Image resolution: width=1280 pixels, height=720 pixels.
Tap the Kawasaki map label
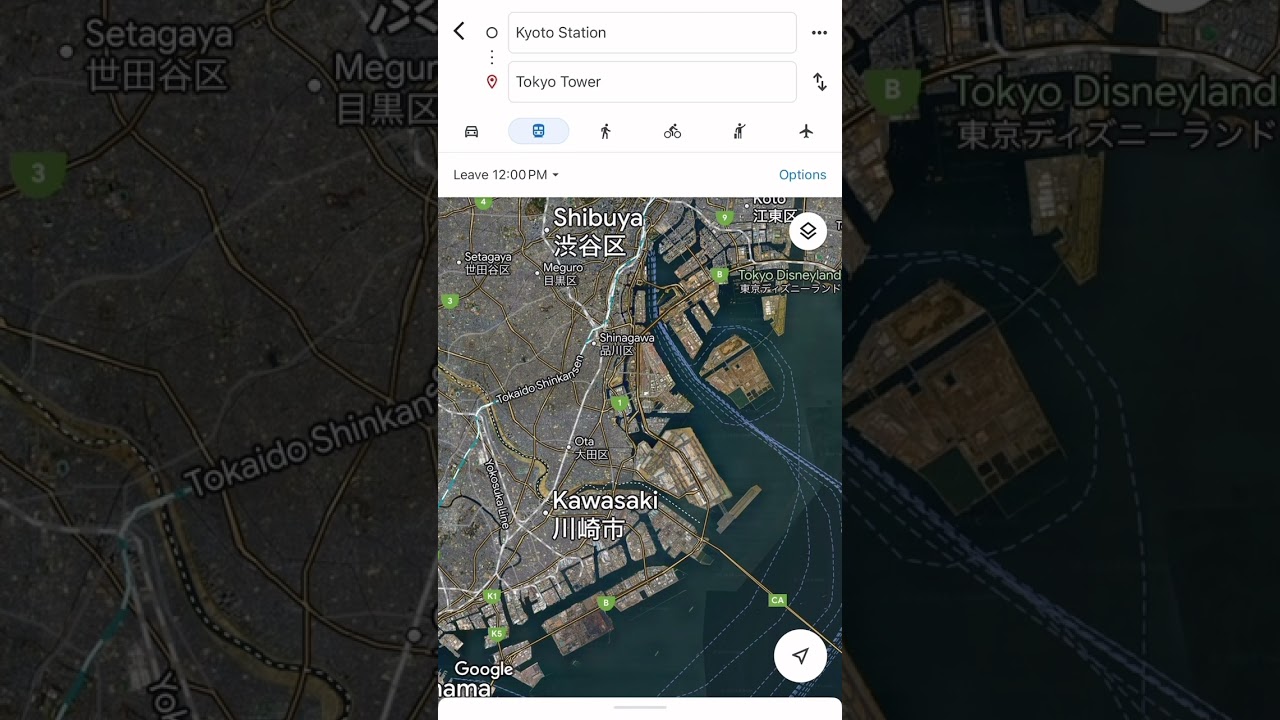[605, 514]
